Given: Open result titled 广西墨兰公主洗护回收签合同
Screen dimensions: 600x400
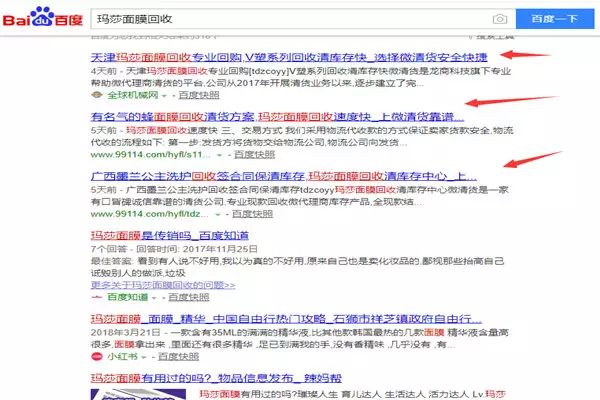Looking at the screenshot, I should click(284, 176).
